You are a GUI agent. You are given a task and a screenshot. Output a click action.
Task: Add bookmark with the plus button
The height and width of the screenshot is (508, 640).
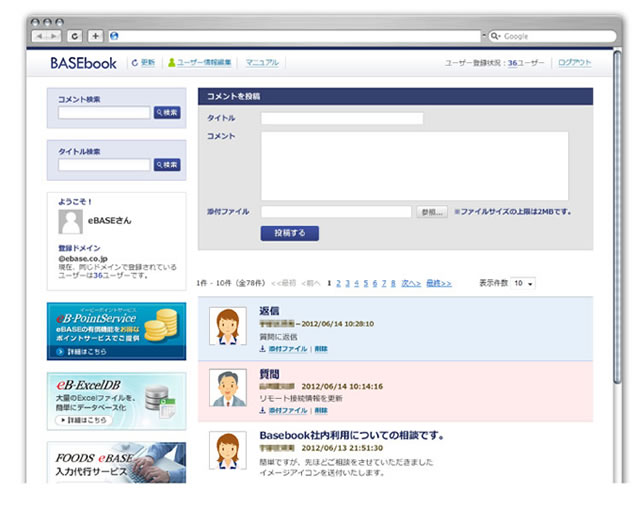tap(95, 36)
